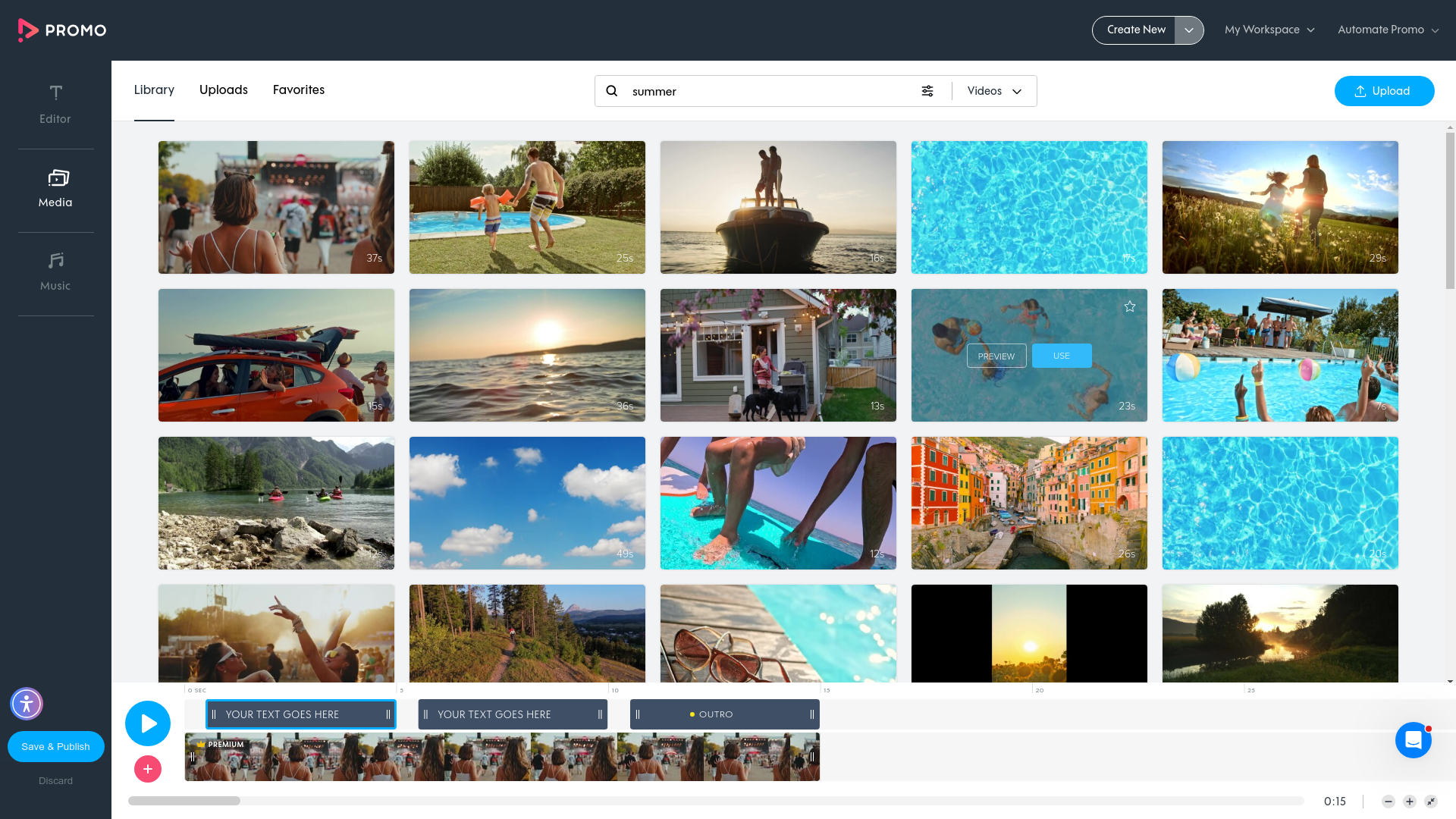Click the premium video track strip
1456x819 pixels.
coord(502,757)
